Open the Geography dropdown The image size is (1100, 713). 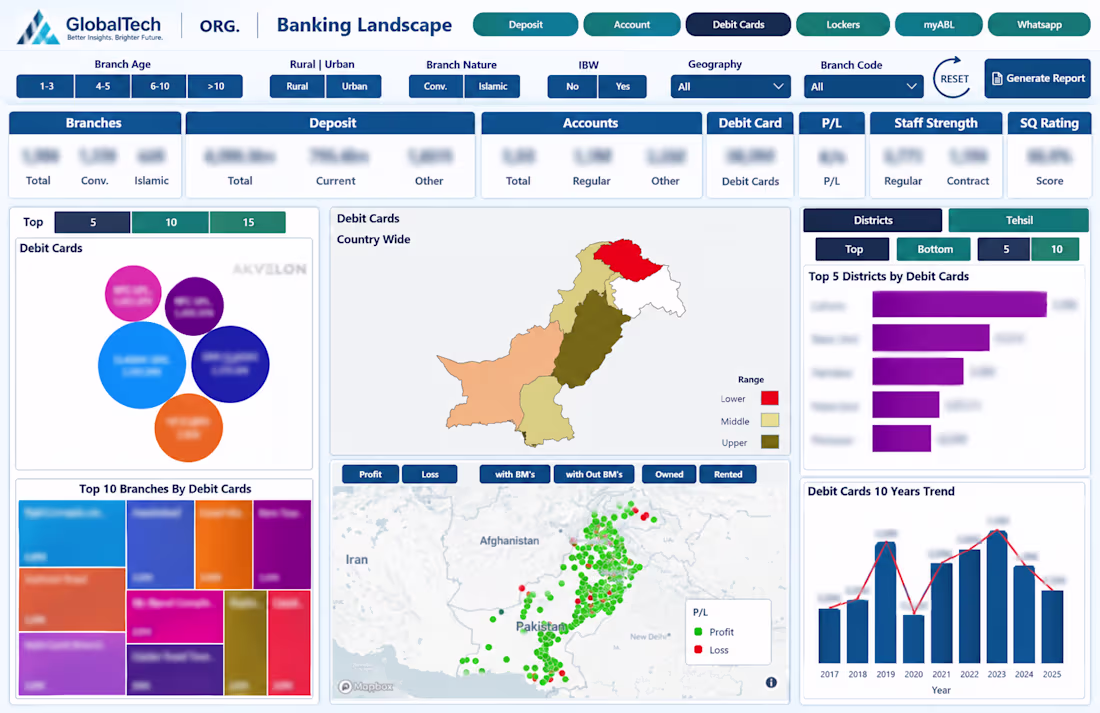[x=730, y=86]
